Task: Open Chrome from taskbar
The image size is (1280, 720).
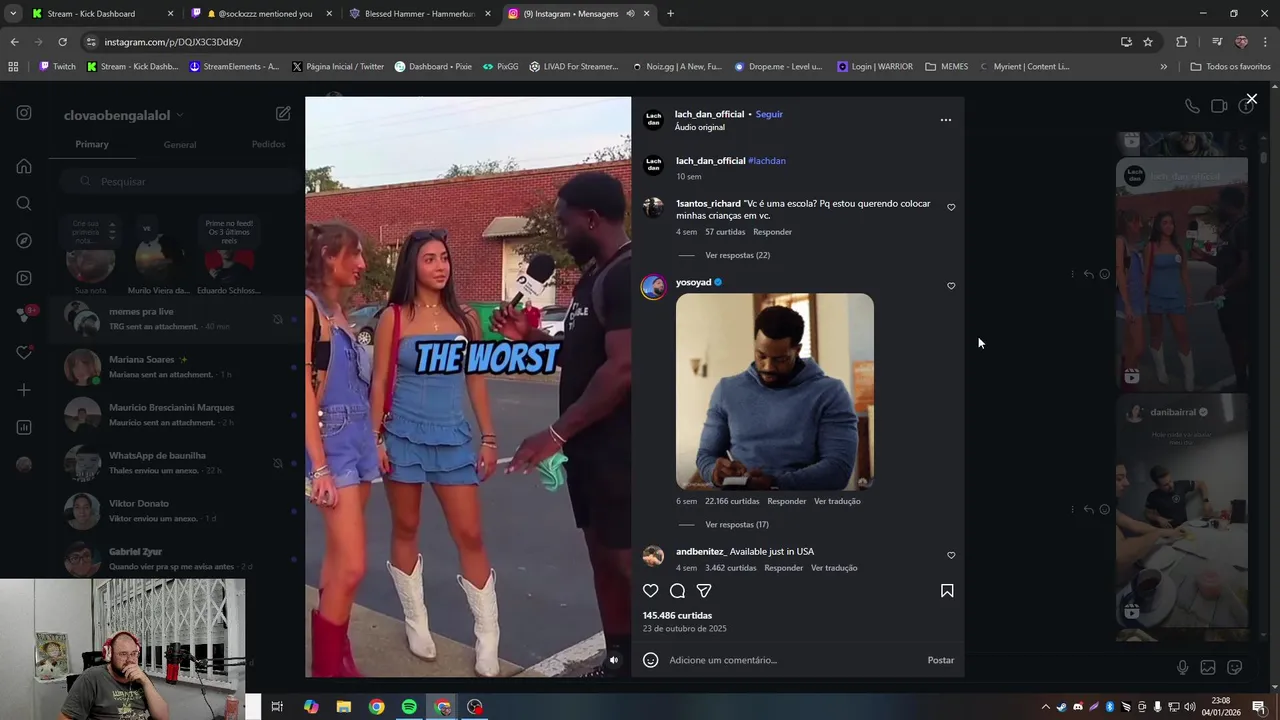Action: point(376,707)
